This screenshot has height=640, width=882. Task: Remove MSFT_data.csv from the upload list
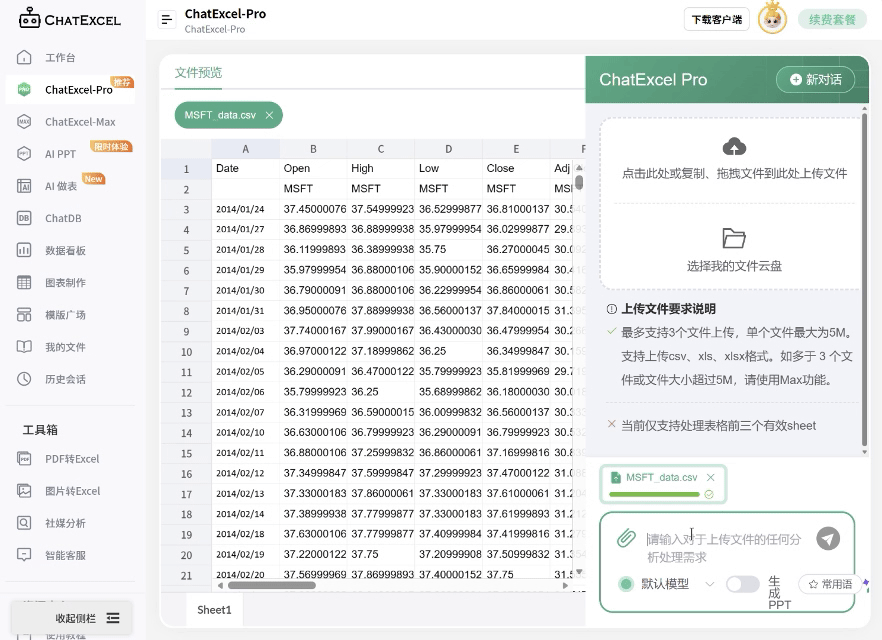coord(711,477)
